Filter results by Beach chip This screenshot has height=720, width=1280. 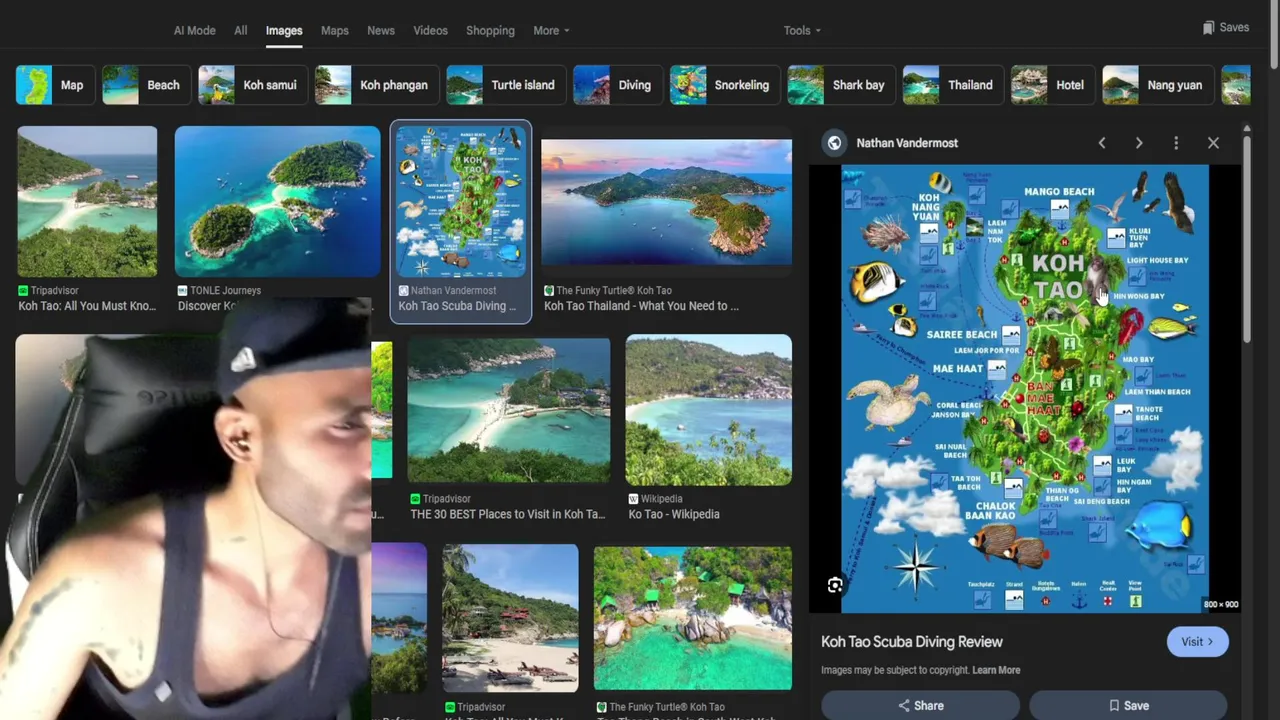tap(146, 85)
